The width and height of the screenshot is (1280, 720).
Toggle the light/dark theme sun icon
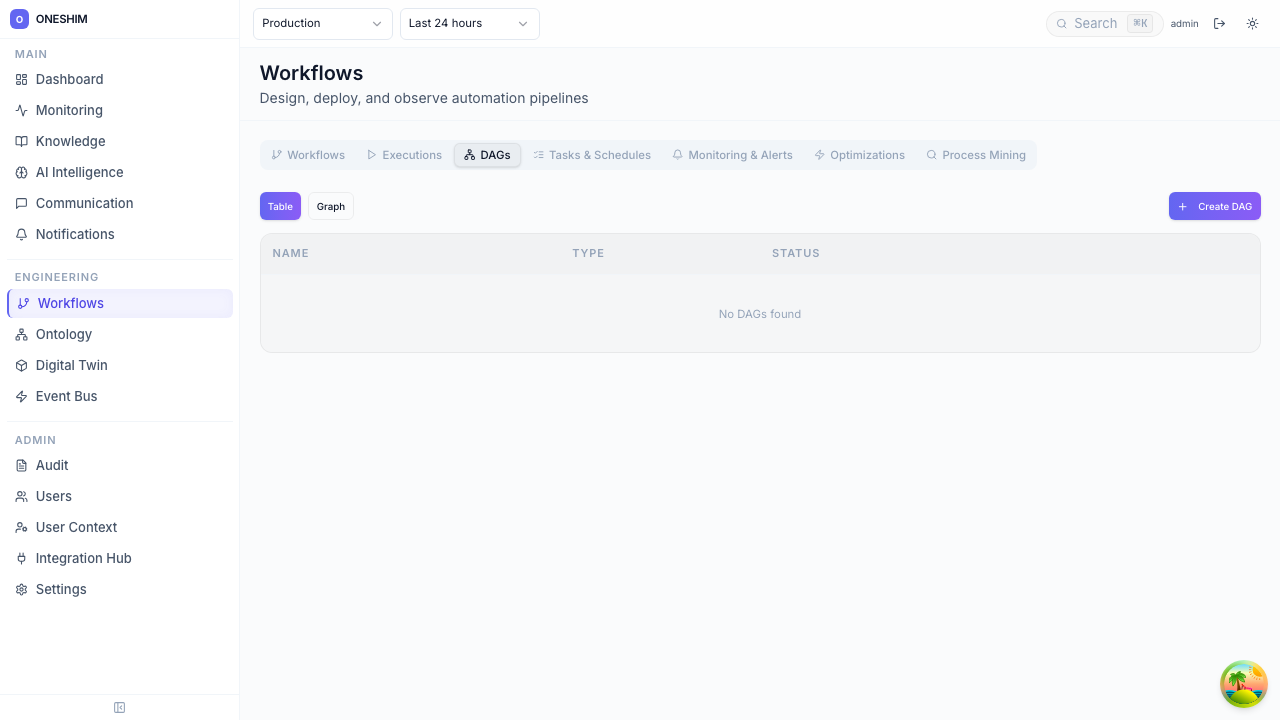(1252, 24)
